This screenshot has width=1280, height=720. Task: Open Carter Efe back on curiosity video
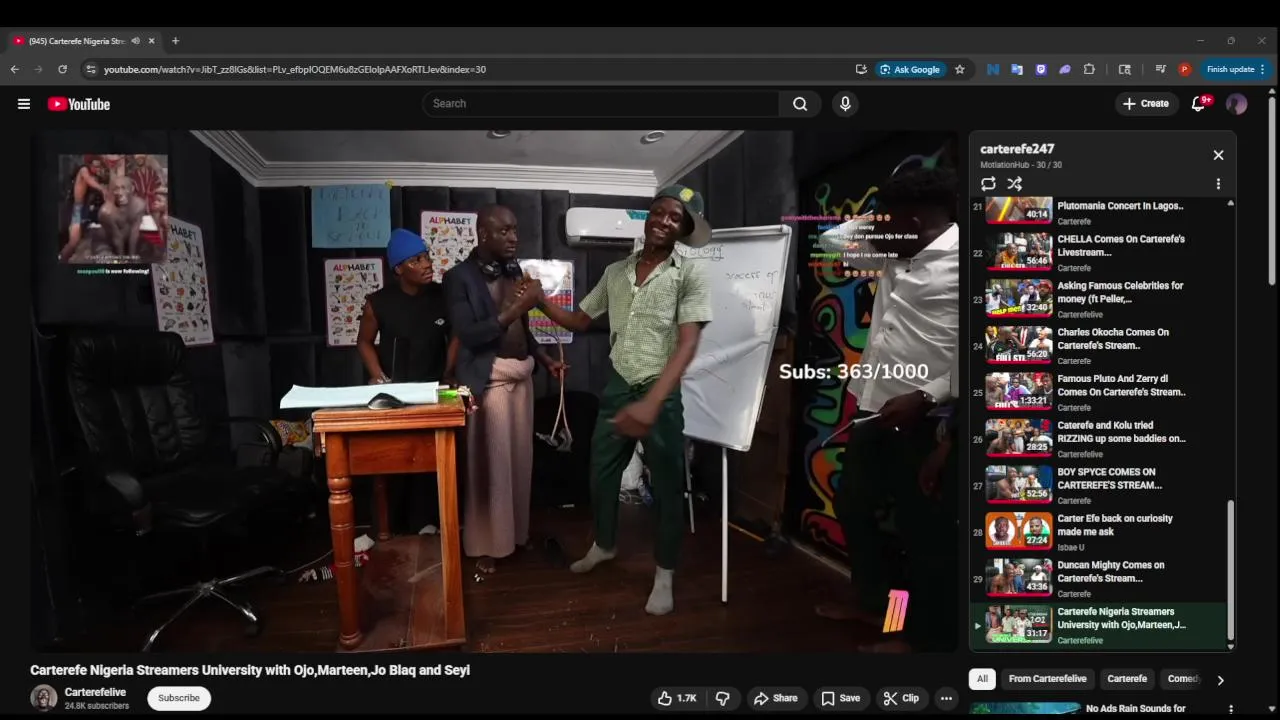click(x=1100, y=532)
